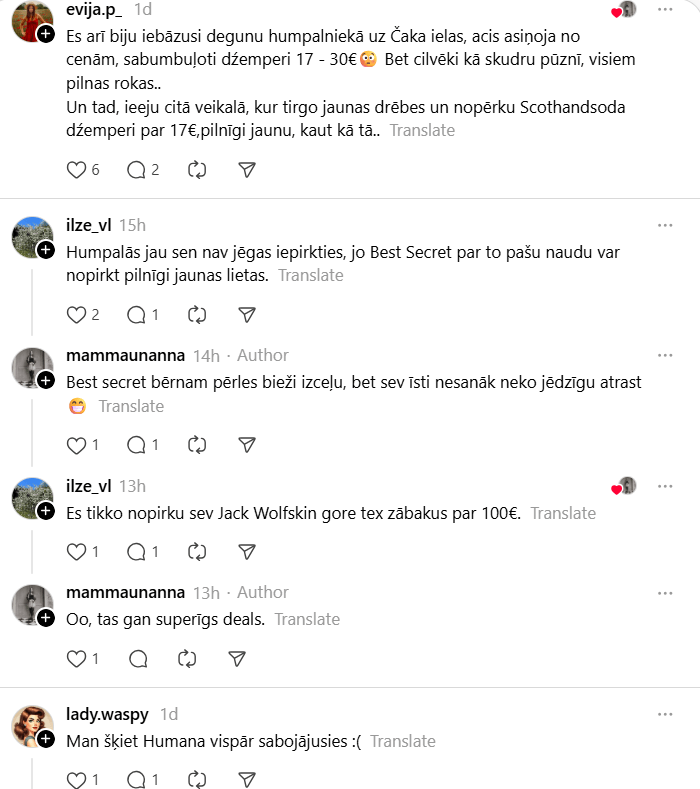The width and height of the screenshot is (700, 789).
Task: Open three-dot menu for ilze_vl's Jack Wolfskin reply
Action: [x=665, y=486]
